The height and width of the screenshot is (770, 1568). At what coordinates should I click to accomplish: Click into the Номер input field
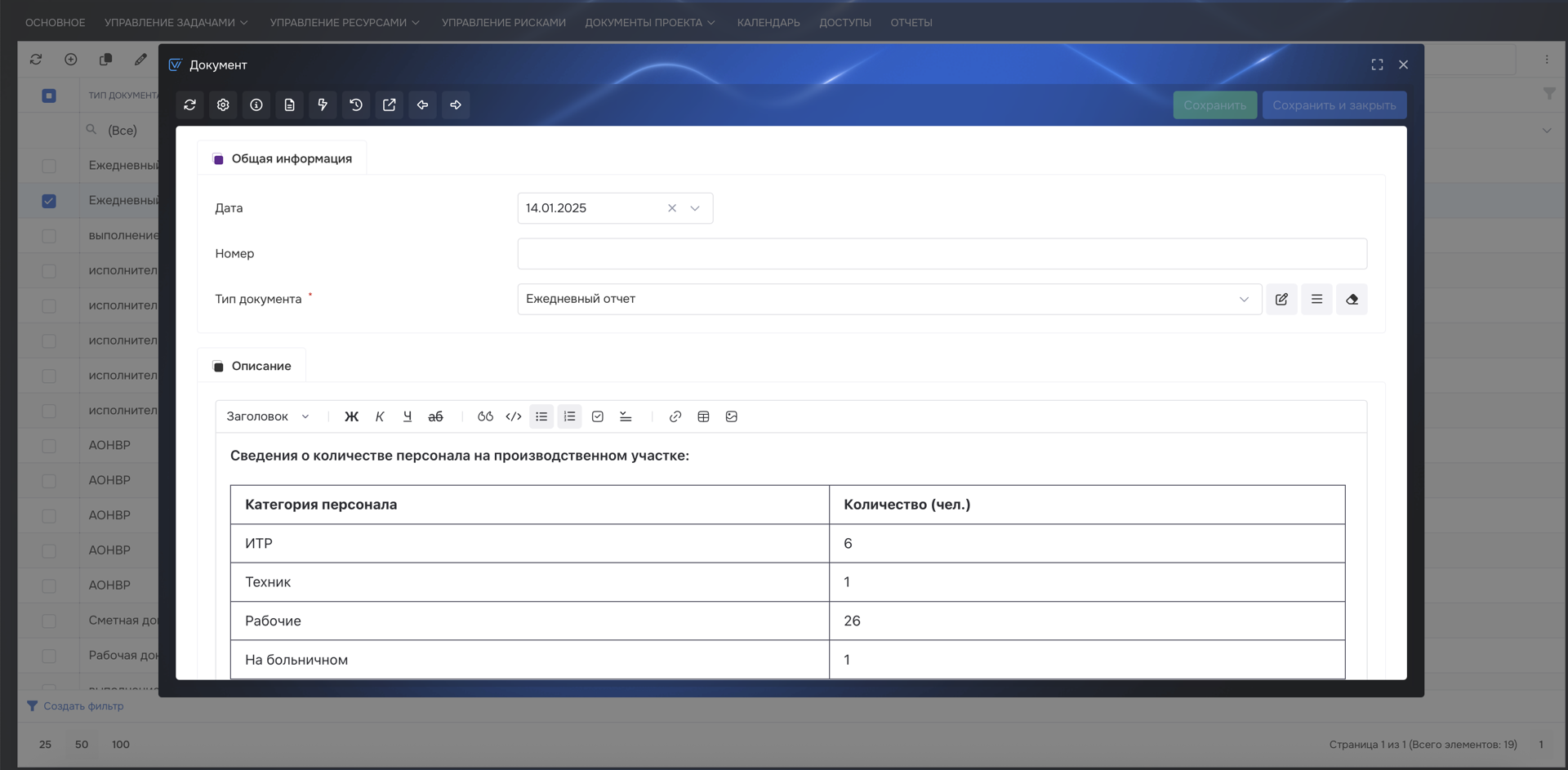(x=942, y=254)
